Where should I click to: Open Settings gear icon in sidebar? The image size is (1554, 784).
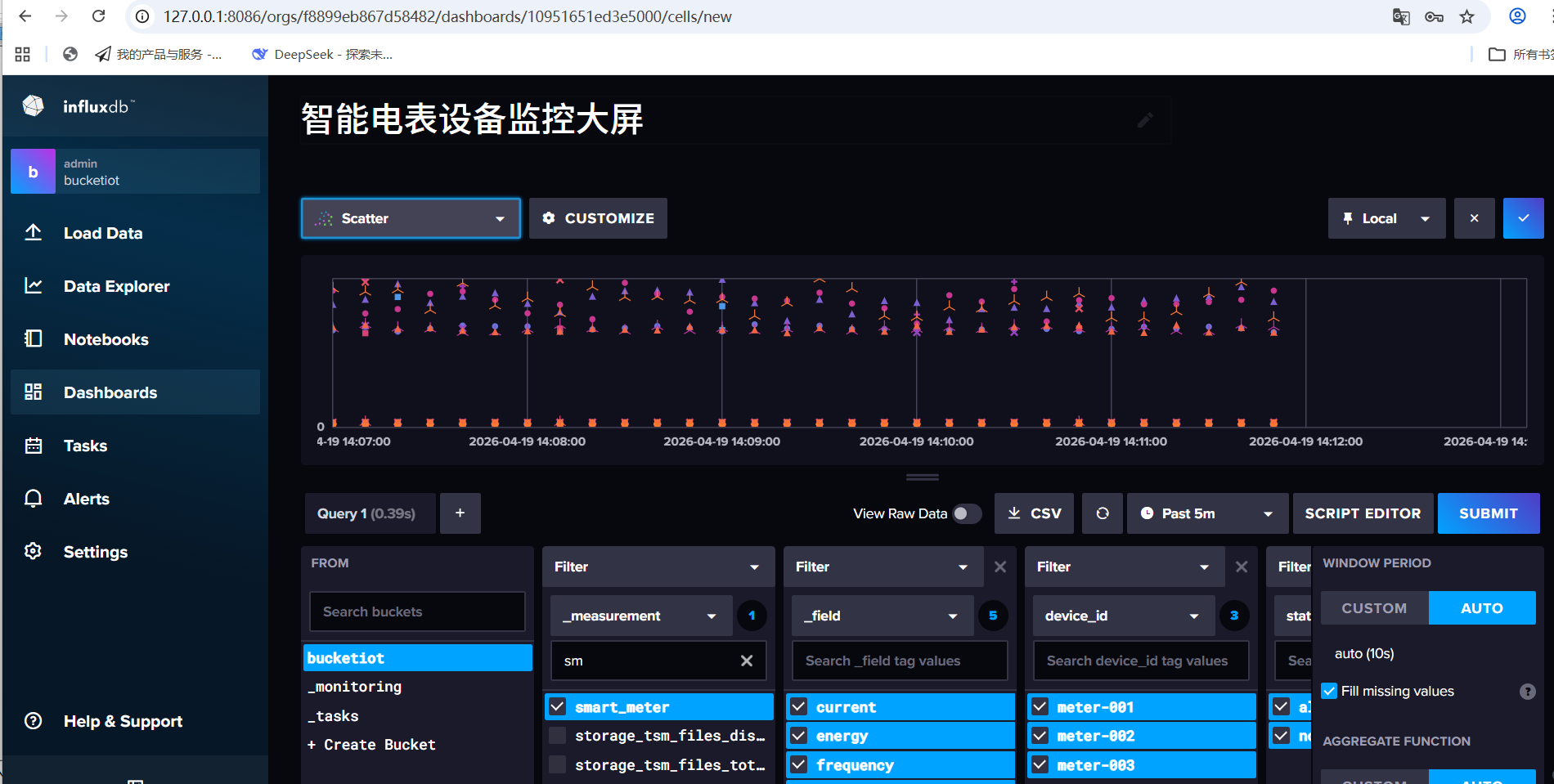pos(34,551)
